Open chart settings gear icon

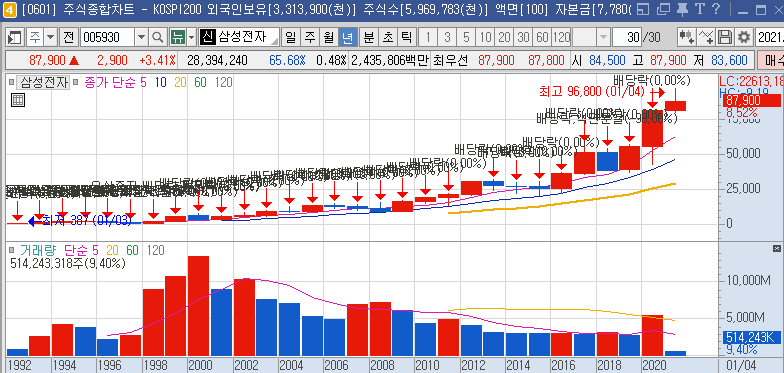pyautogui.click(x=744, y=36)
